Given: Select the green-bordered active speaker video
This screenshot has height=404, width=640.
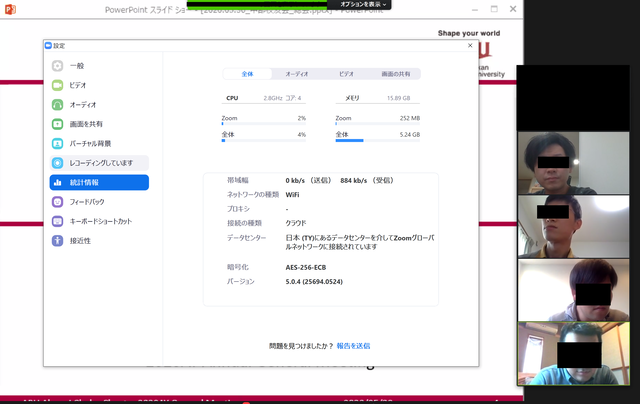Looking at the screenshot, I should pyautogui.click(x=573, y=353).
